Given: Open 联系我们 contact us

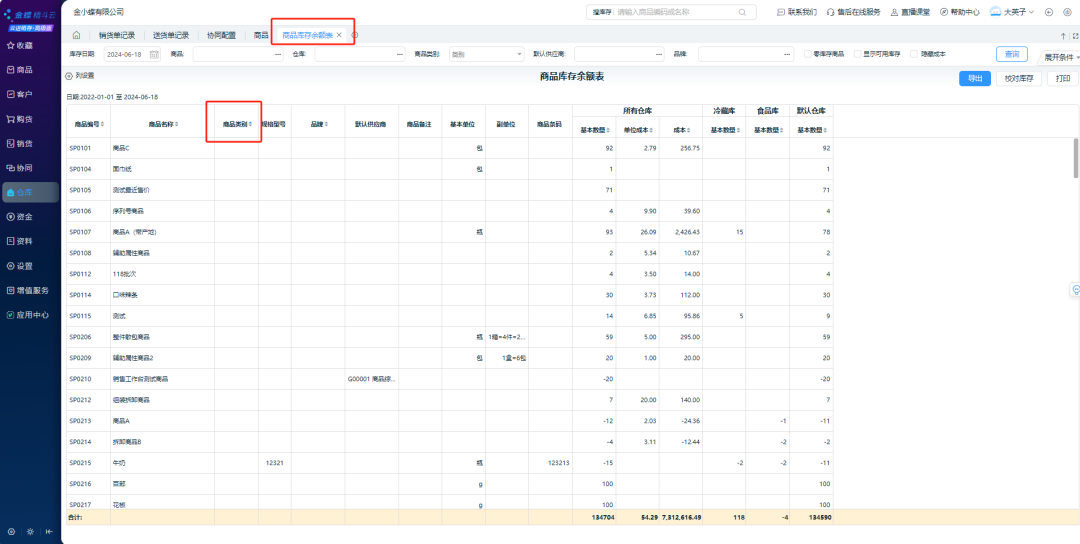Looking at the screenshot, I should pyautogui.click(x=797, y=12).
